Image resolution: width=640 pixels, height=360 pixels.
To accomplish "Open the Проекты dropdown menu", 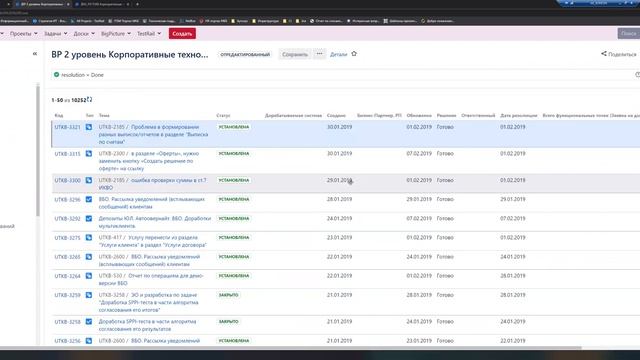I will pyautogui.click(x=24, y=33).
